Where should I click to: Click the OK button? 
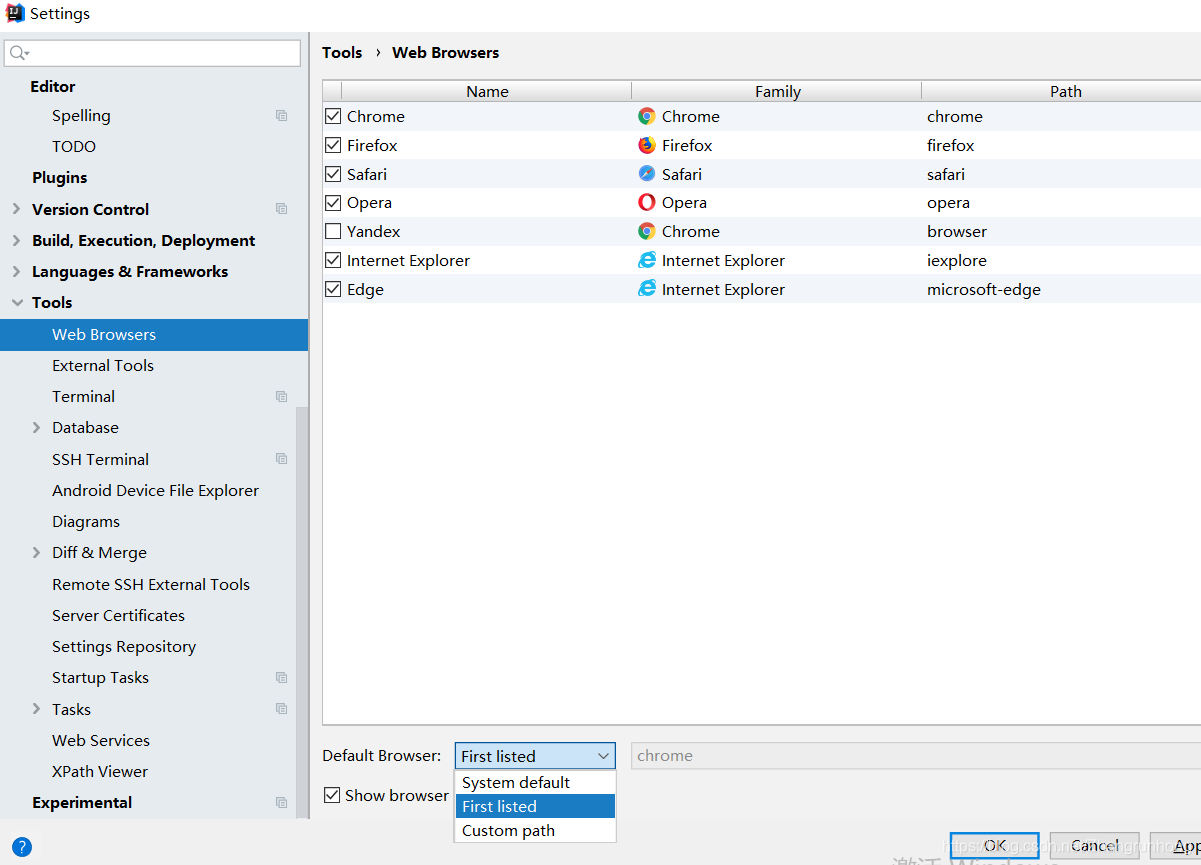tap(995, 846)
